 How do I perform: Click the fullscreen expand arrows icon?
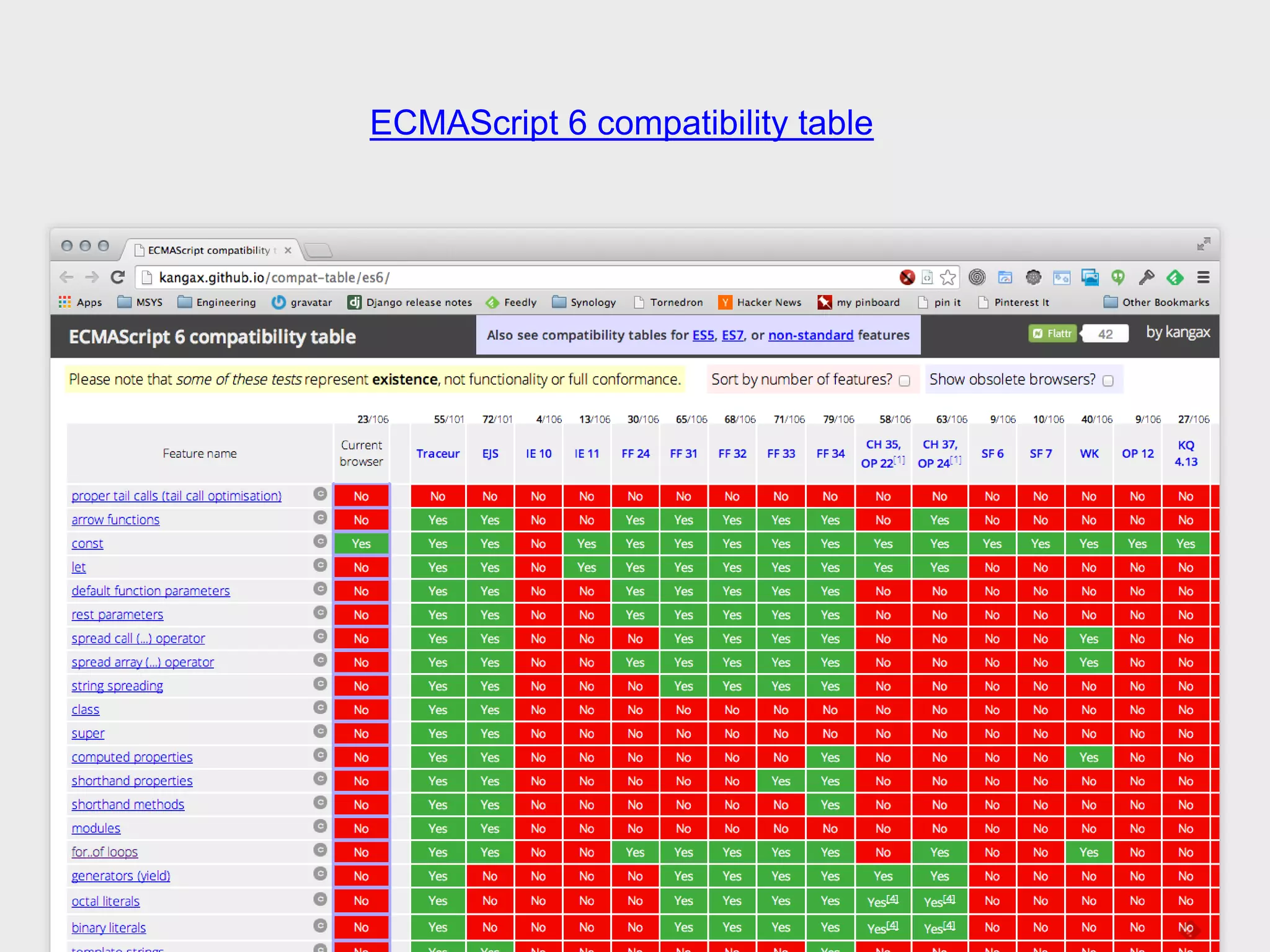click(x=1203, y=244)
